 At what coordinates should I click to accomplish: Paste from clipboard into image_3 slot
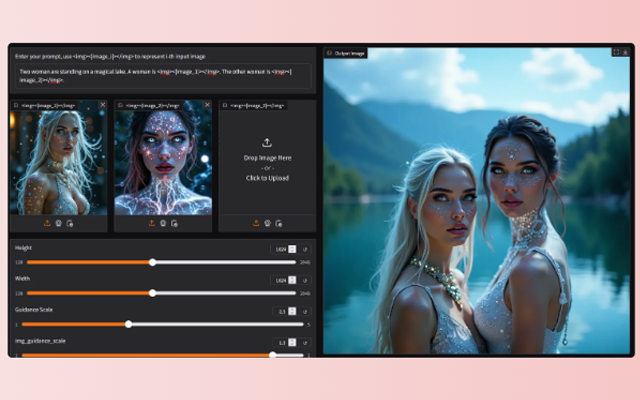click(x=279, y=223)
